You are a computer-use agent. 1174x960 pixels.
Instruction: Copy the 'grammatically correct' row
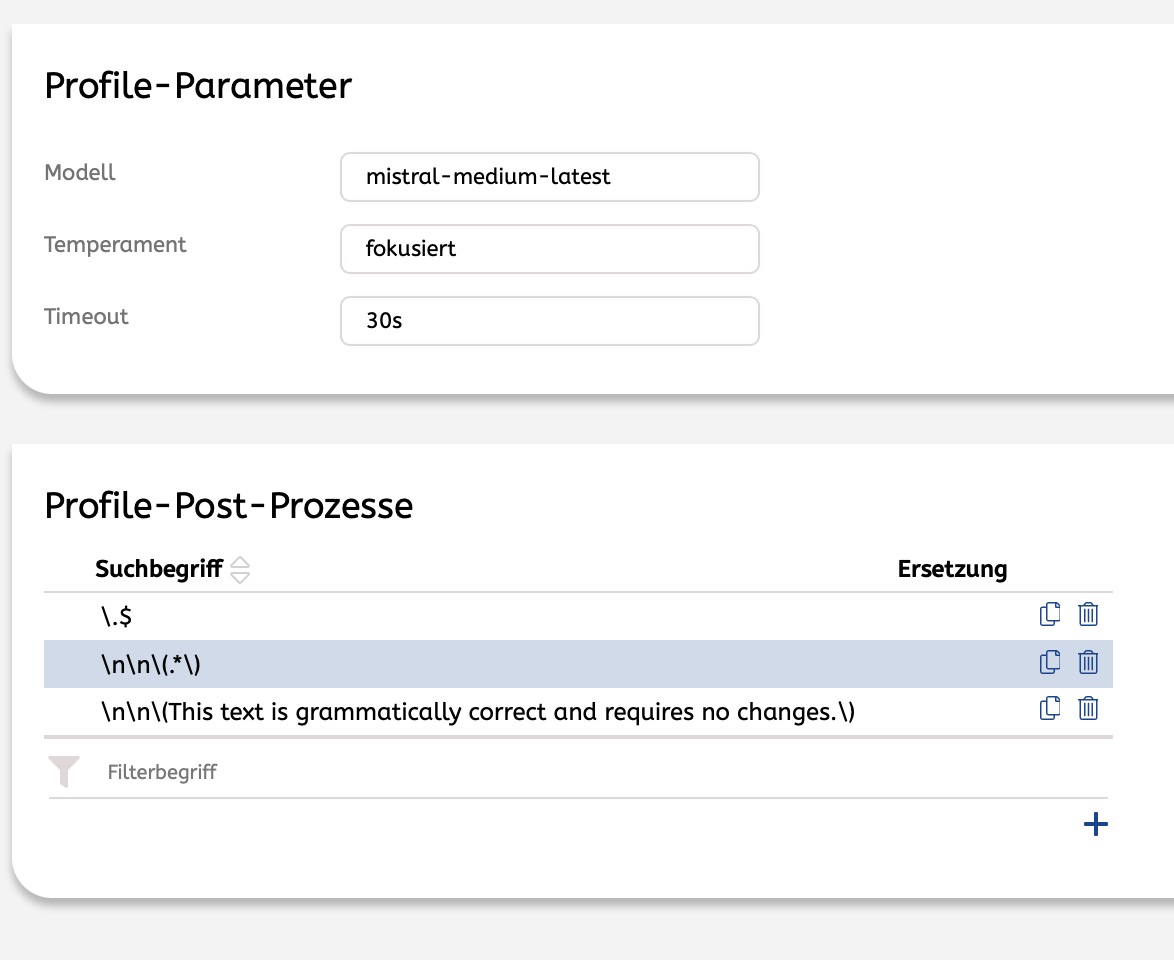click(x=1050, y=709)
